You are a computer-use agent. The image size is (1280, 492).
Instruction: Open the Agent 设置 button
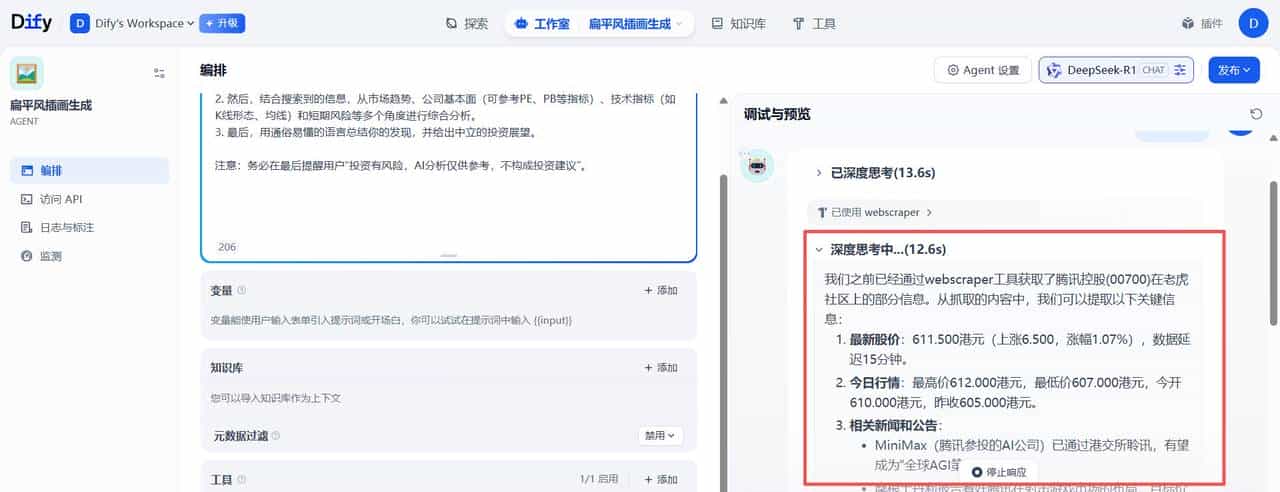pyautogui.click(x=982, y=70)
